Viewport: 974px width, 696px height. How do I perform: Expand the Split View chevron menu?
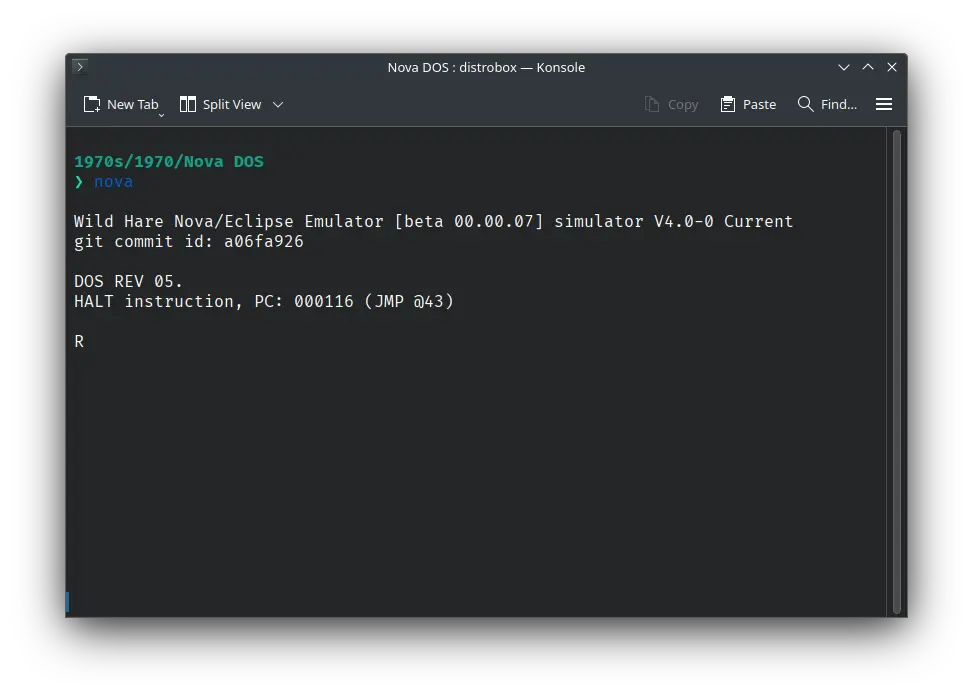pyautogui.click(x=278, y=104)
